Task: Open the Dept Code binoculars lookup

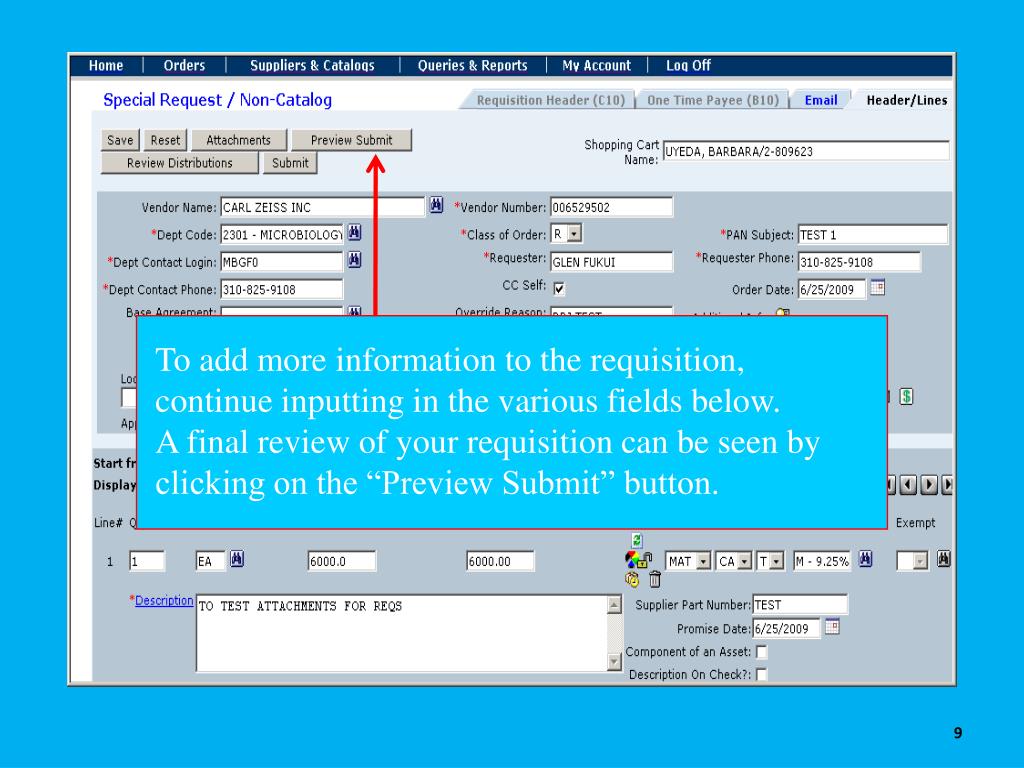Action: pyautogui.click(x=354, y=233)
